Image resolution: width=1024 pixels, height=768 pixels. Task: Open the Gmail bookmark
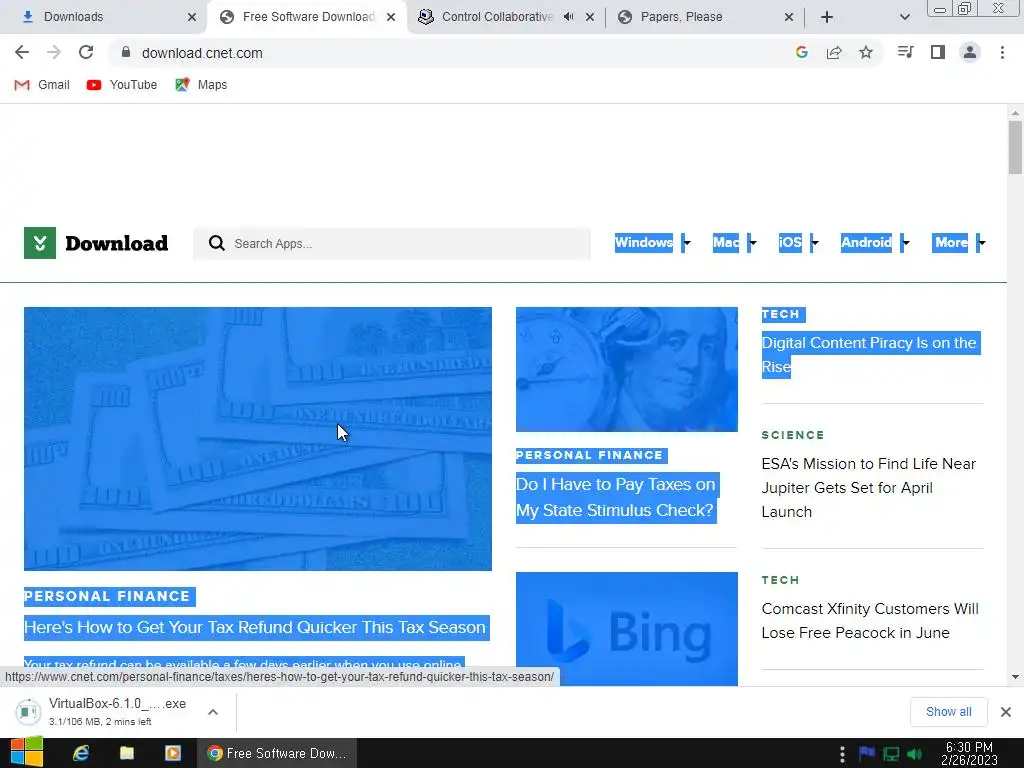point(42,85)
